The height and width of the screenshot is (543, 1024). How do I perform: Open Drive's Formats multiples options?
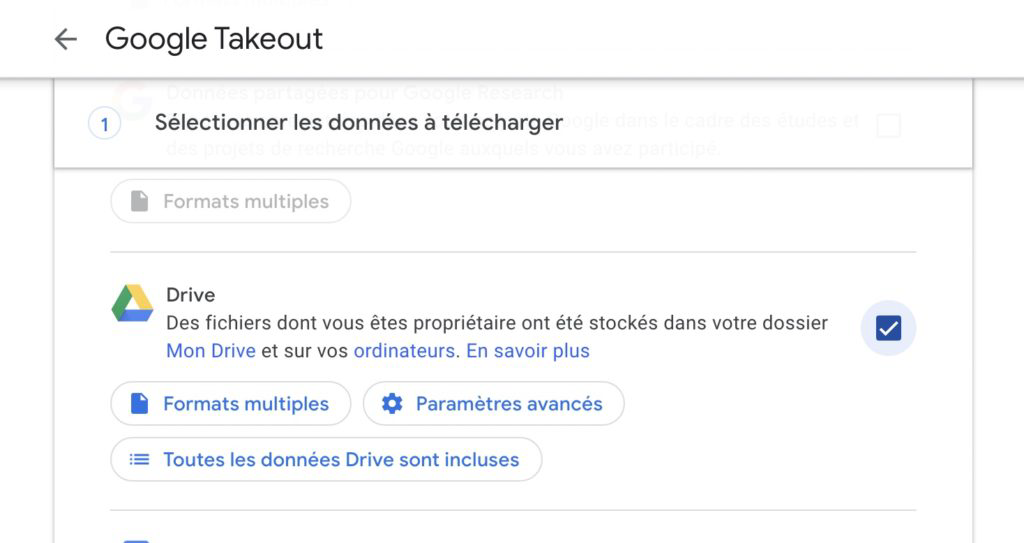point(231,404)
